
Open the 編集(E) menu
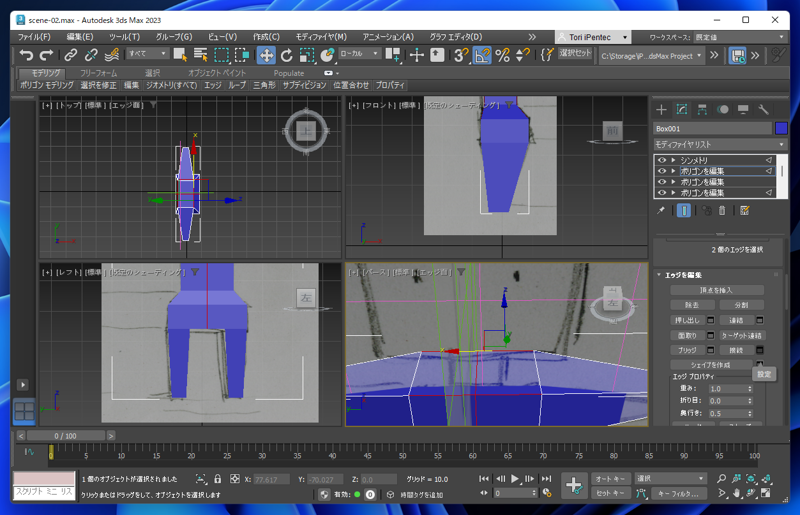80,37
